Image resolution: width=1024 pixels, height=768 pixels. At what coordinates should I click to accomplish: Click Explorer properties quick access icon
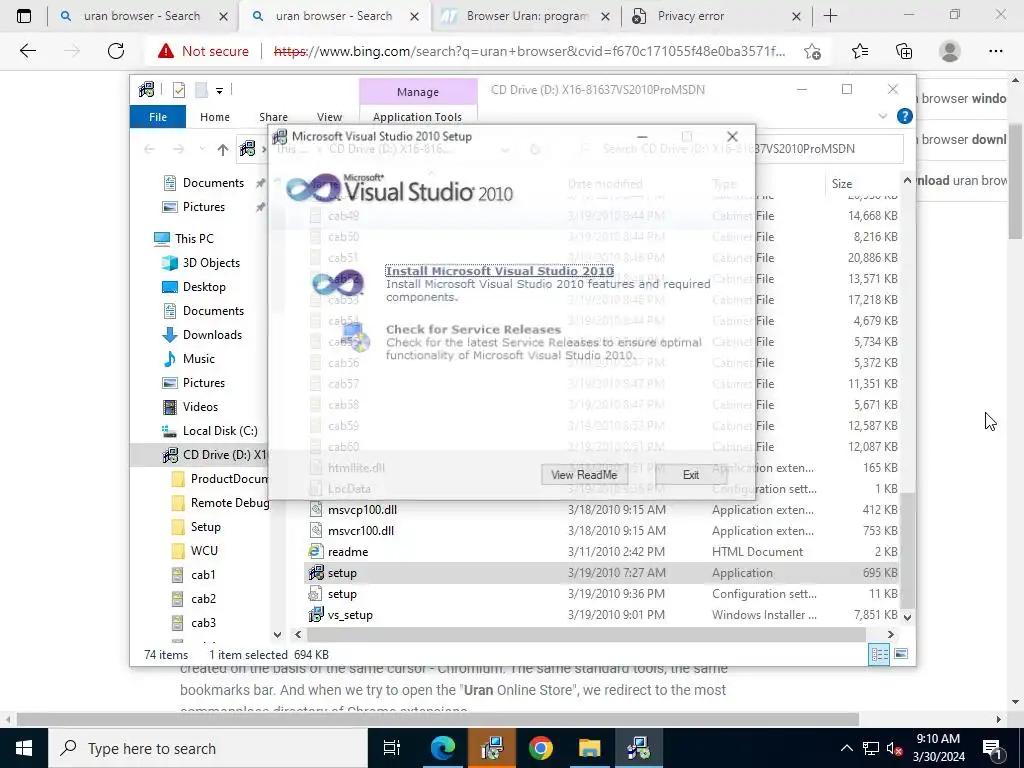(178, 90)
